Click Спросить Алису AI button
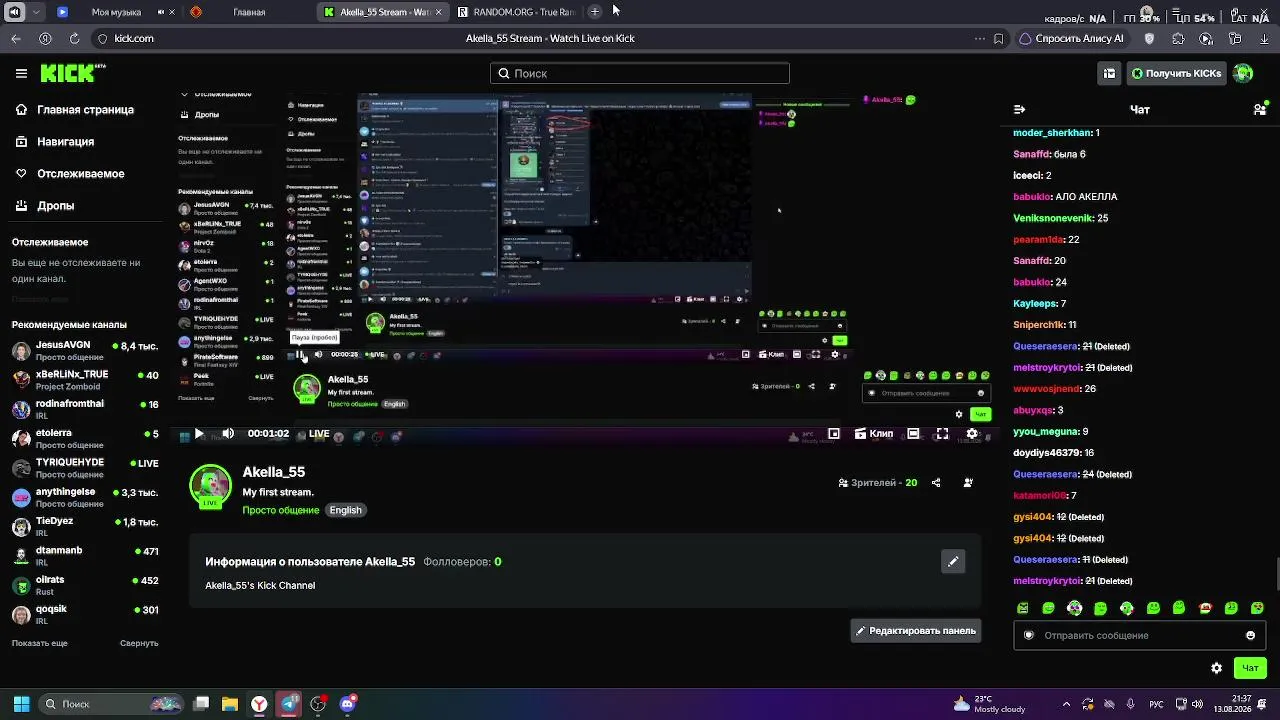Screen dimensions: 1280x720 pos(1071,38)
